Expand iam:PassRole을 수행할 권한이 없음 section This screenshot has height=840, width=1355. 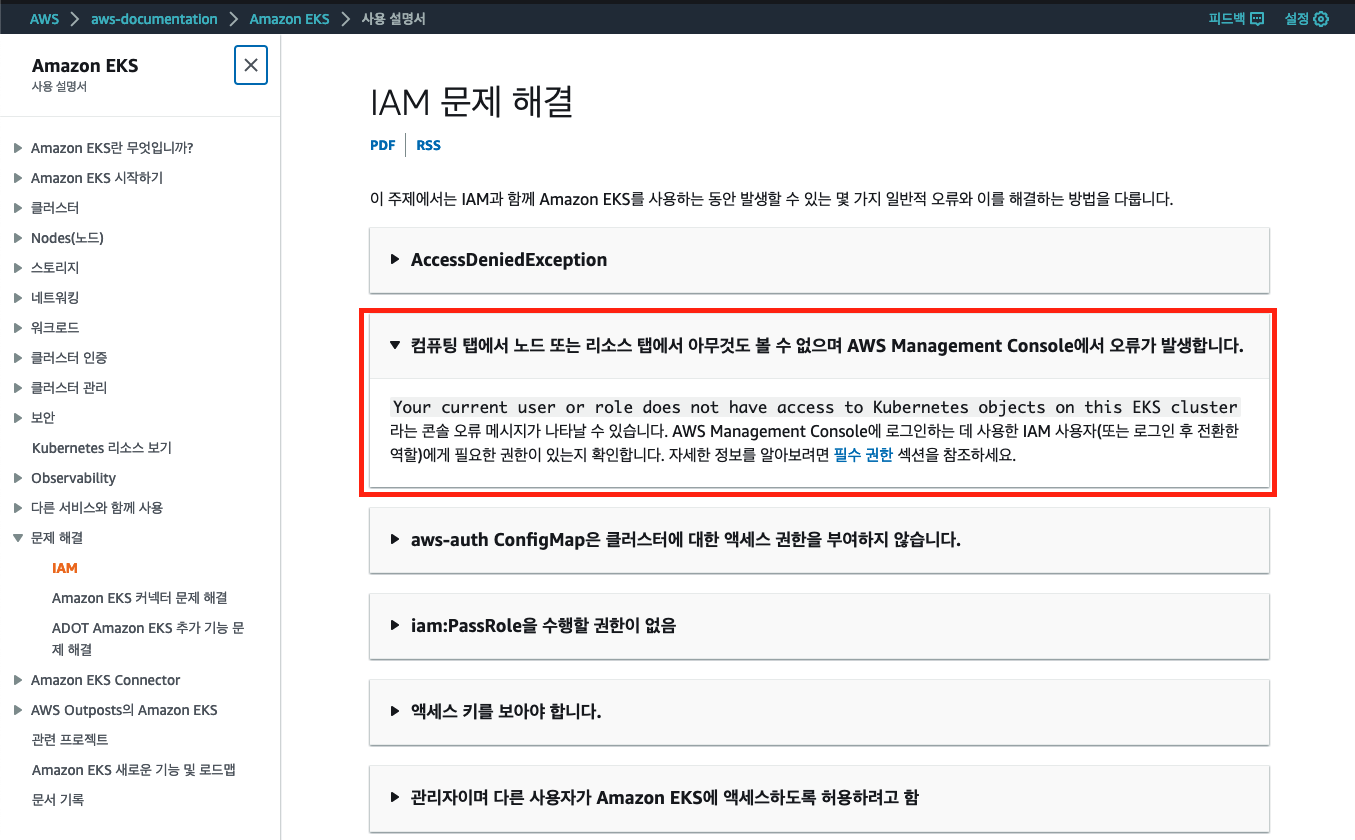[819, 626]
